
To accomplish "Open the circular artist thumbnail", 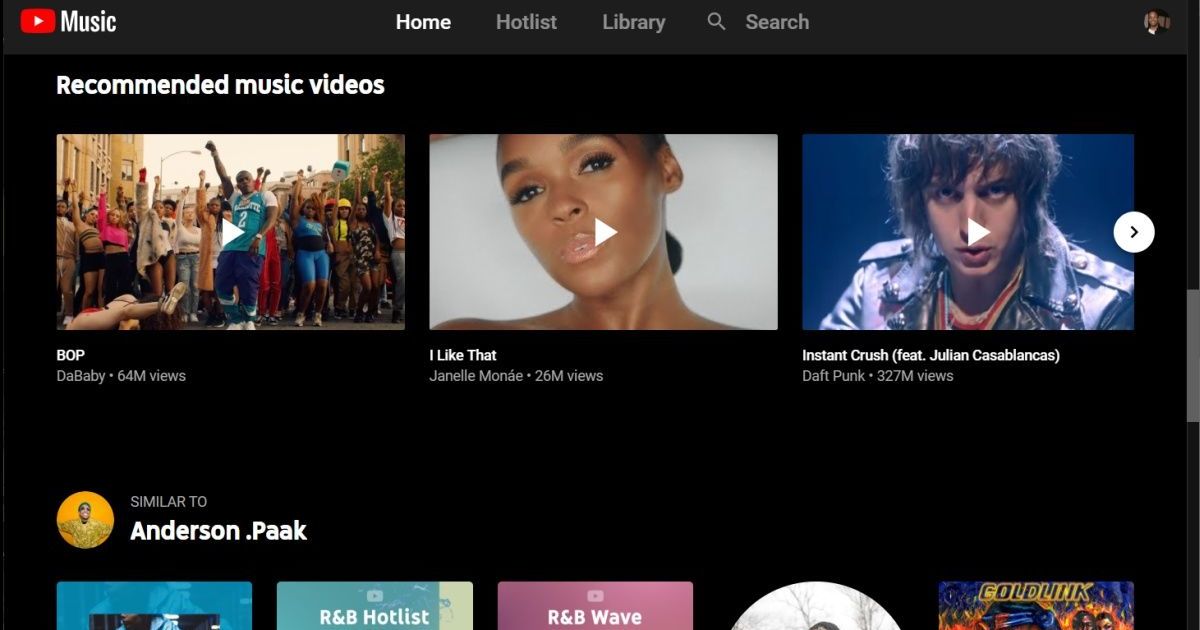I will (x=816, y=606).
